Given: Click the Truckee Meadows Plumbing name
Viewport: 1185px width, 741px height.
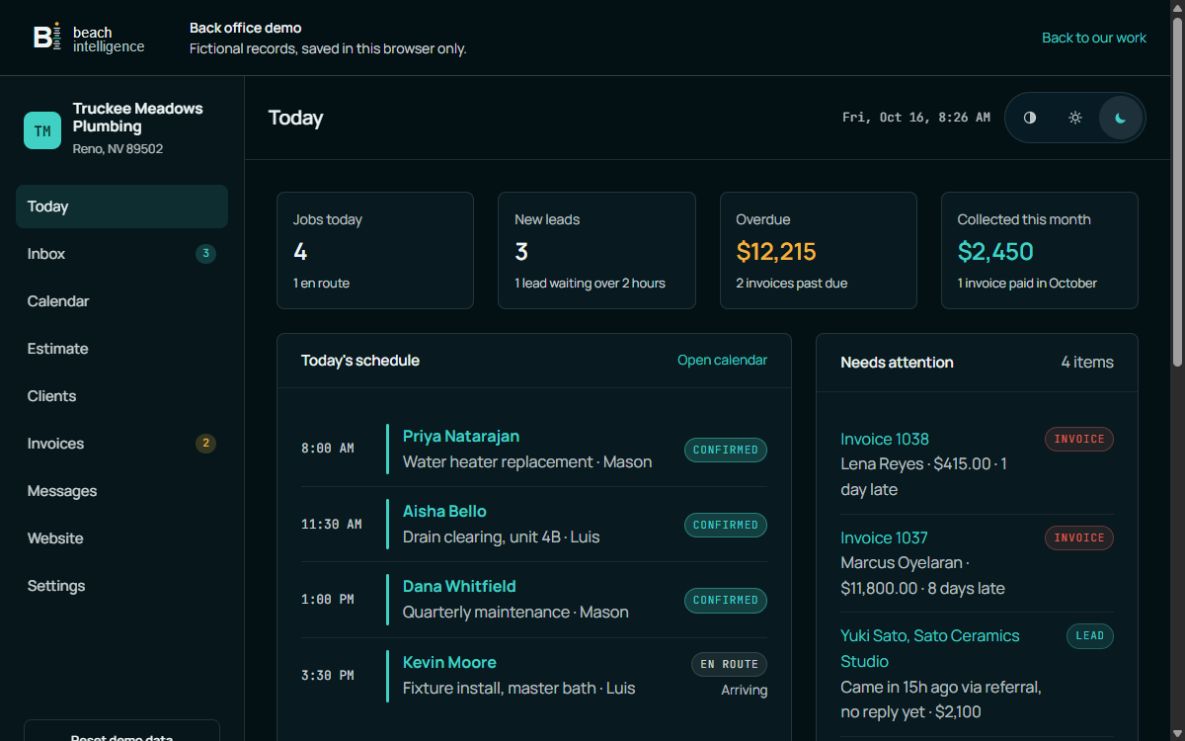Looking at the screenshot, I should tap(138, 117).
